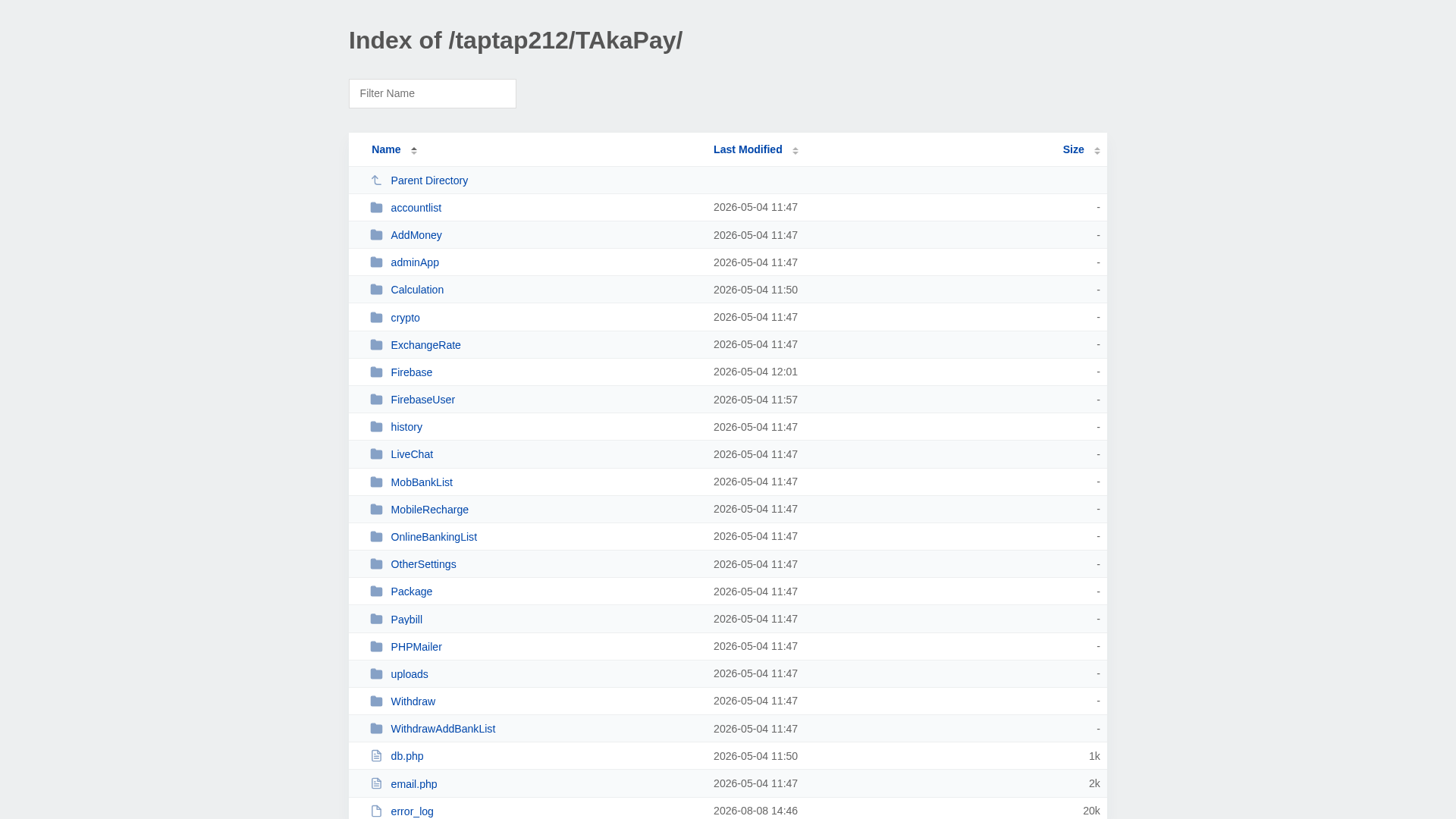The height and width of the screenshot is (819, 1456).
Task: Open the ExchangeRate folder link
Action: coord(425,345)
